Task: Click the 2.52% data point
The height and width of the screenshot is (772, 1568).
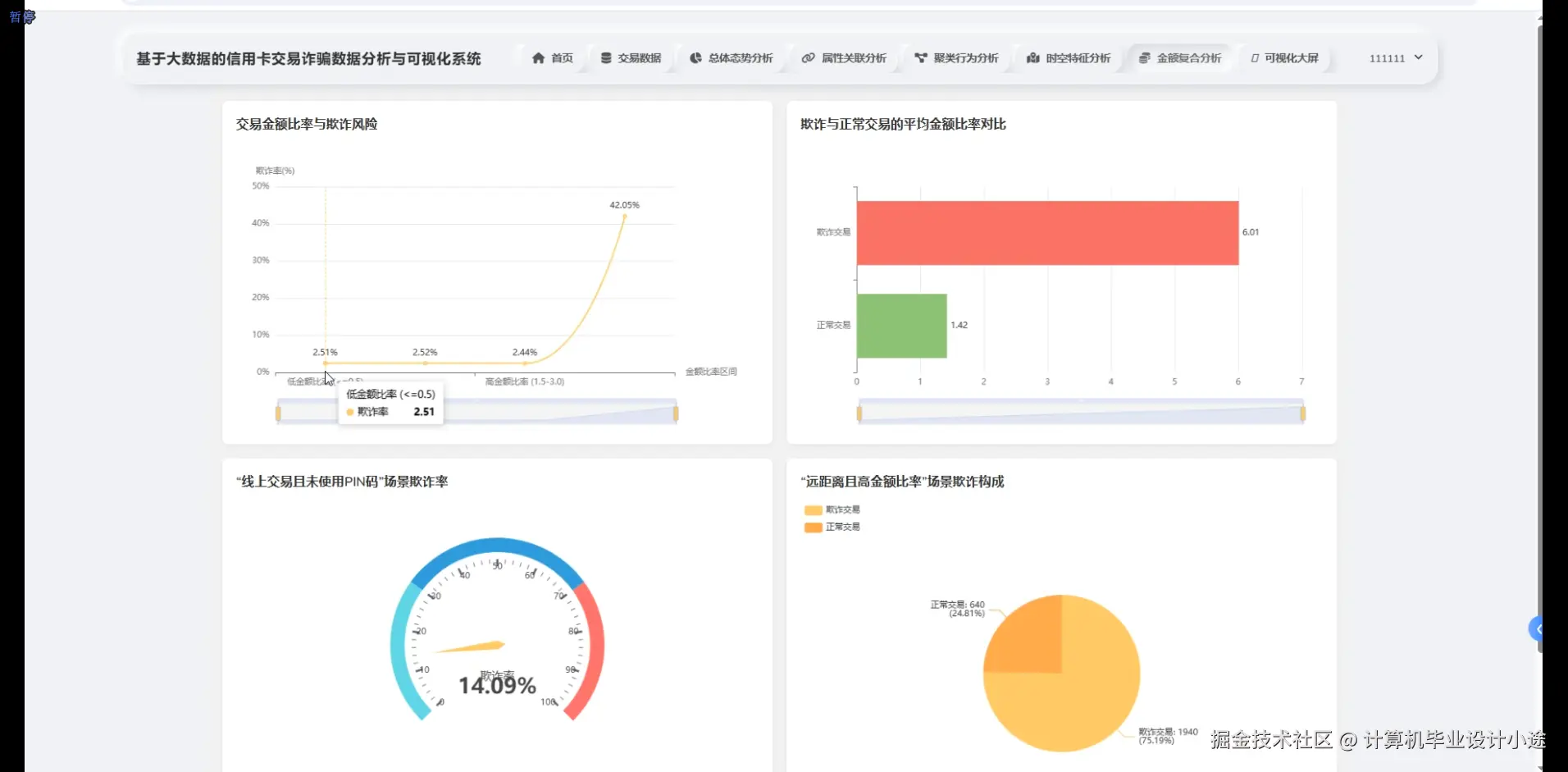Action: tap(425, 363)
